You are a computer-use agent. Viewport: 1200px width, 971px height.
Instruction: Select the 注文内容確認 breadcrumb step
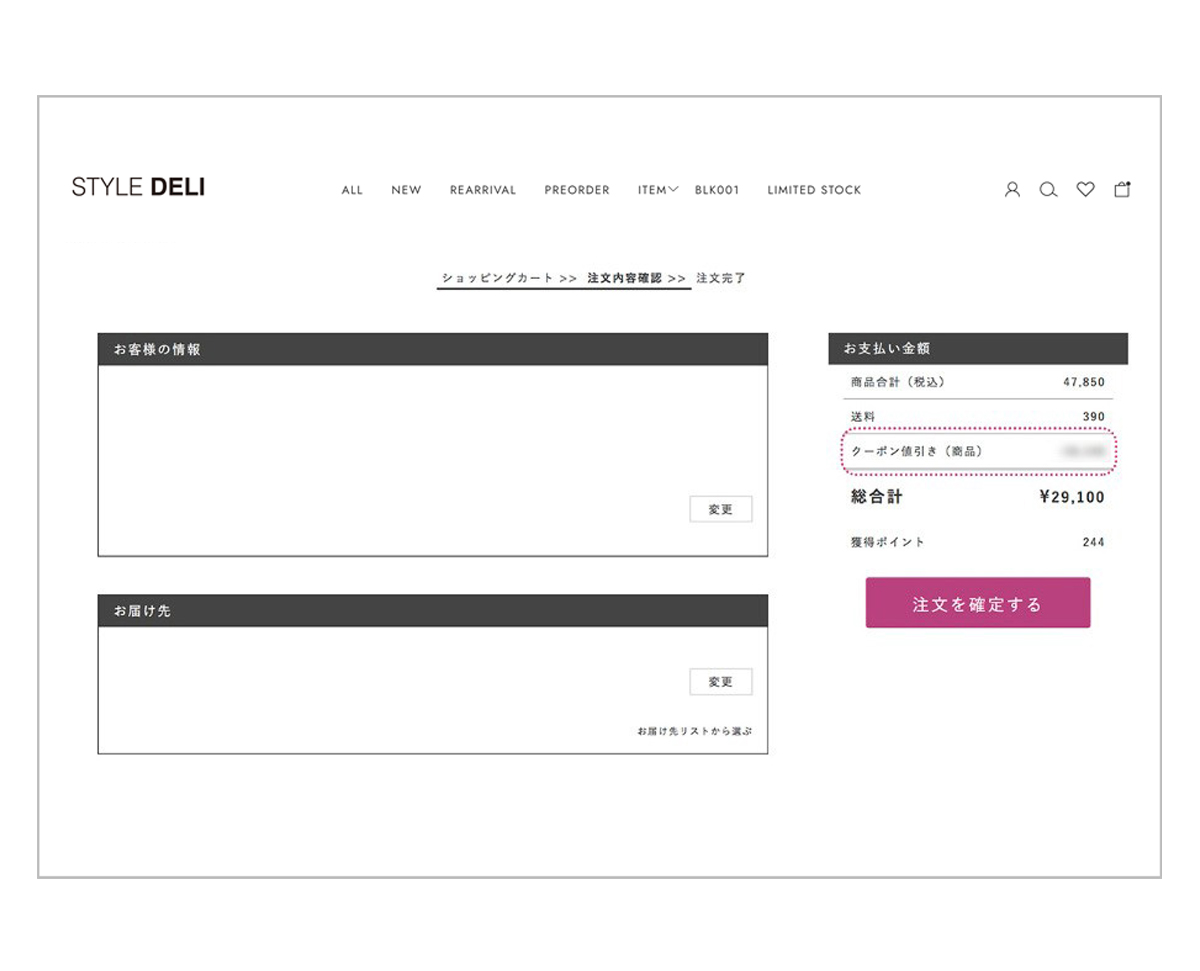(x=625, y=278)
